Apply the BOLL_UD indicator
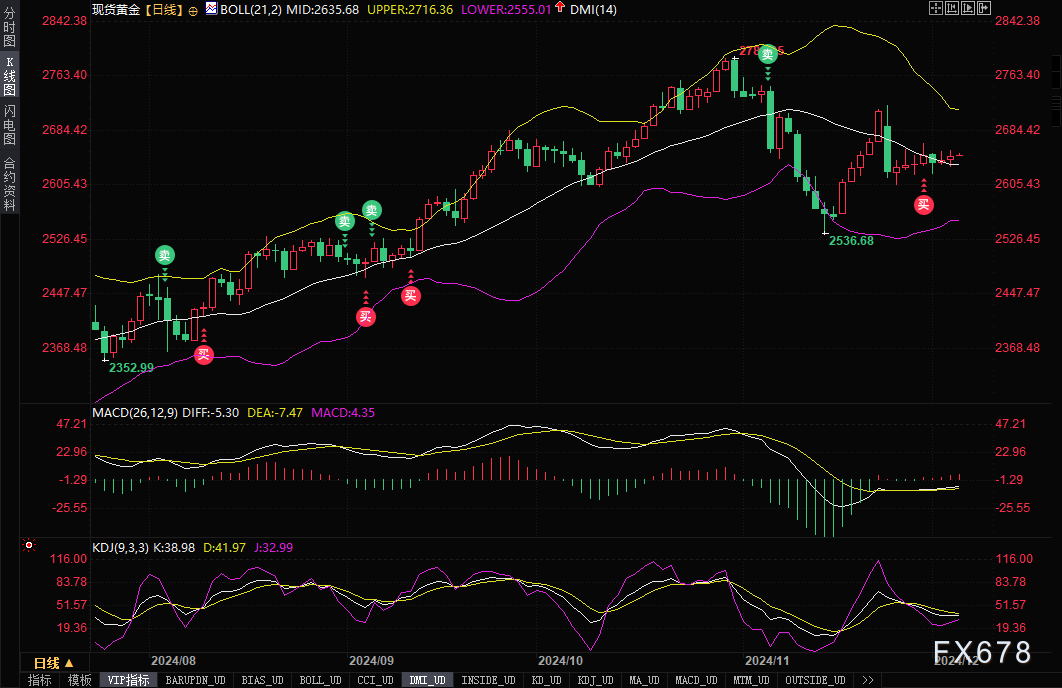Viewport: 1062px width, 688px height. 320,680
